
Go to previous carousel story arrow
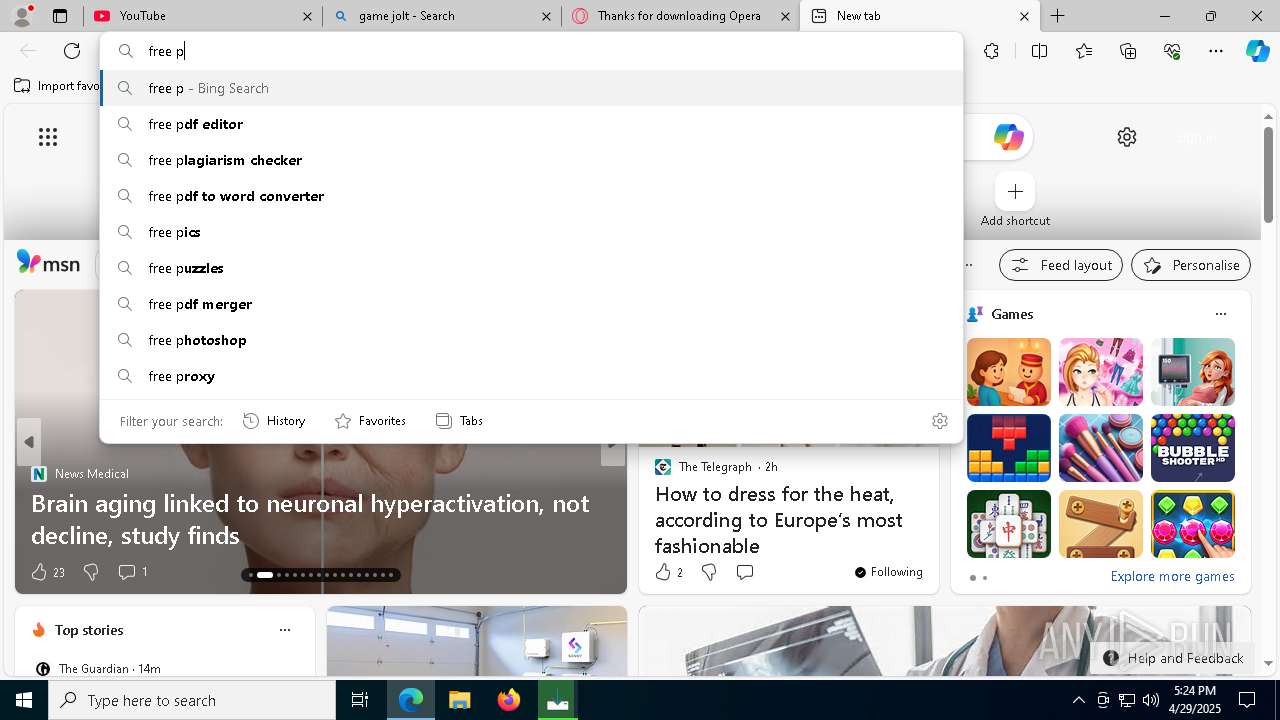coord(29,442)
